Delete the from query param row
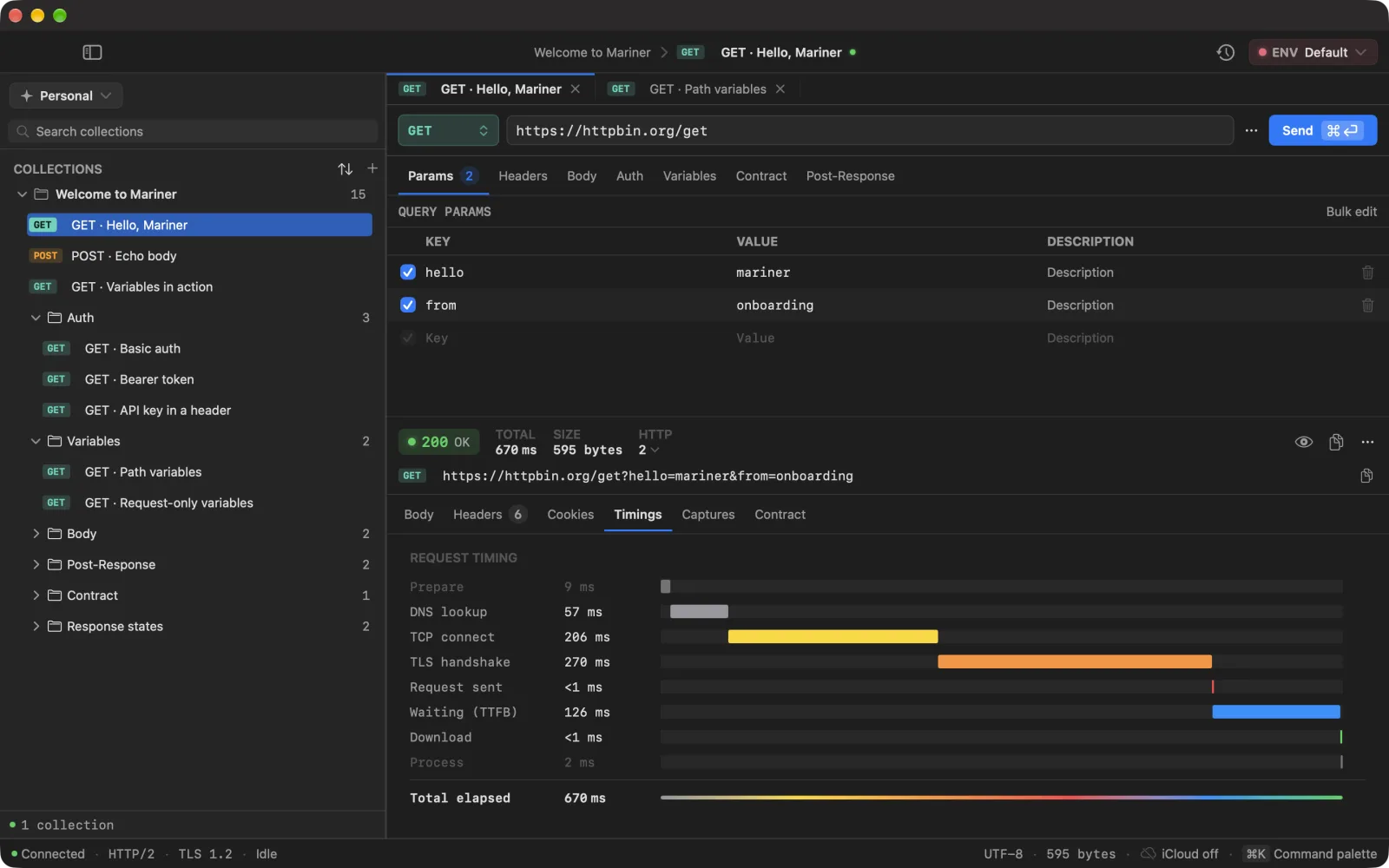Screen dimensions: 1389x868 (1367, 306)
